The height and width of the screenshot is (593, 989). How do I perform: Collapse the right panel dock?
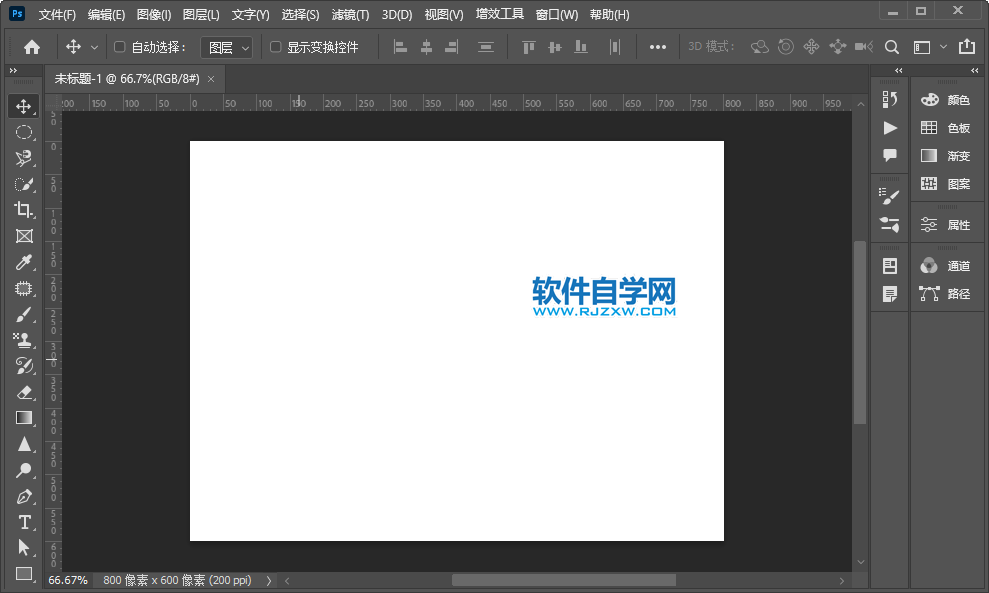pos(973,70)
